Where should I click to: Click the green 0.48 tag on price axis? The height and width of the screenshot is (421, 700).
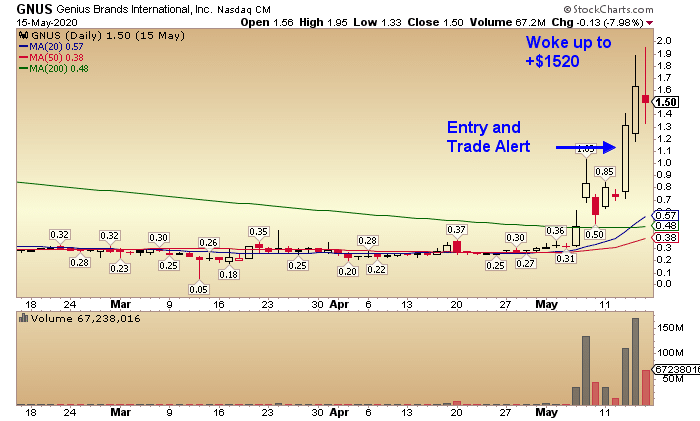666,226
